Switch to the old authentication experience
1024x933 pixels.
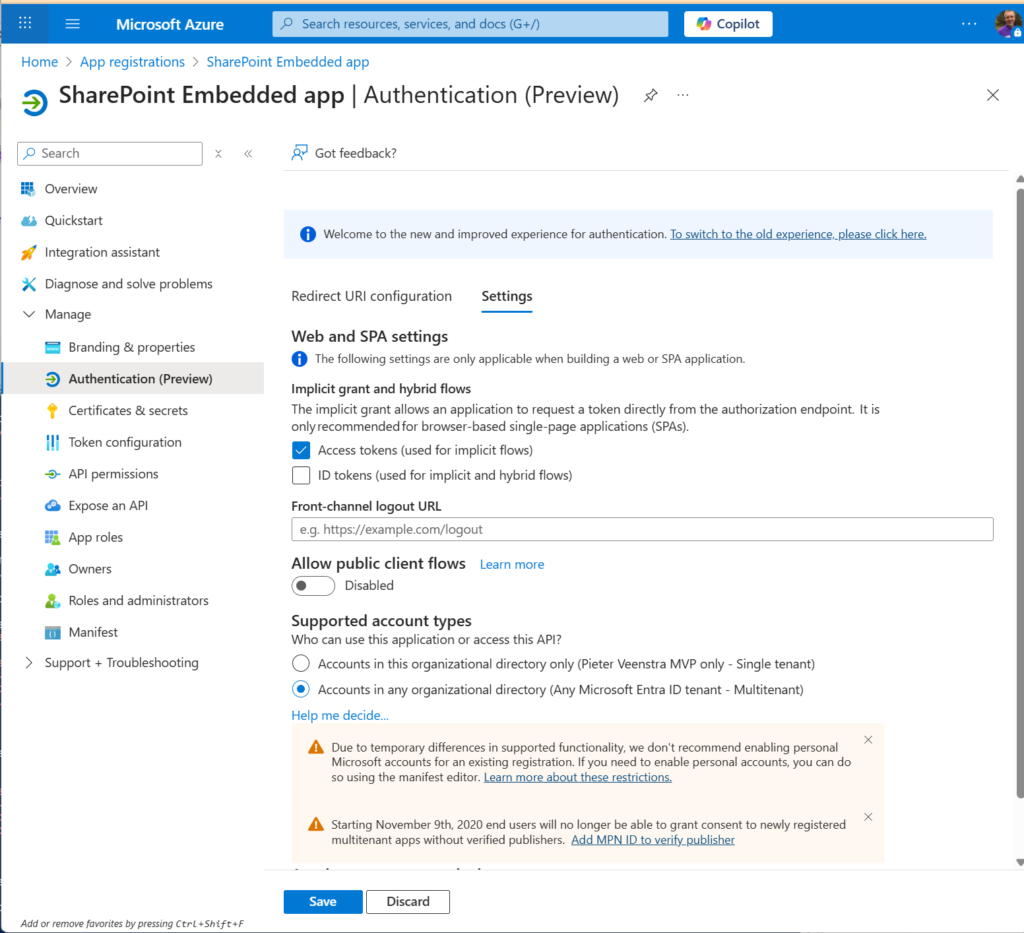797,234
